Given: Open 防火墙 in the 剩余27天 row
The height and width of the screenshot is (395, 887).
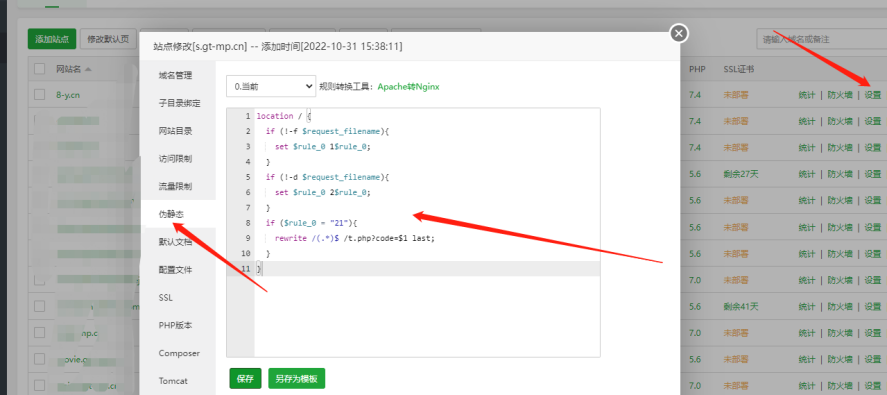Looking at the screenshot, I should pos(840,174).
